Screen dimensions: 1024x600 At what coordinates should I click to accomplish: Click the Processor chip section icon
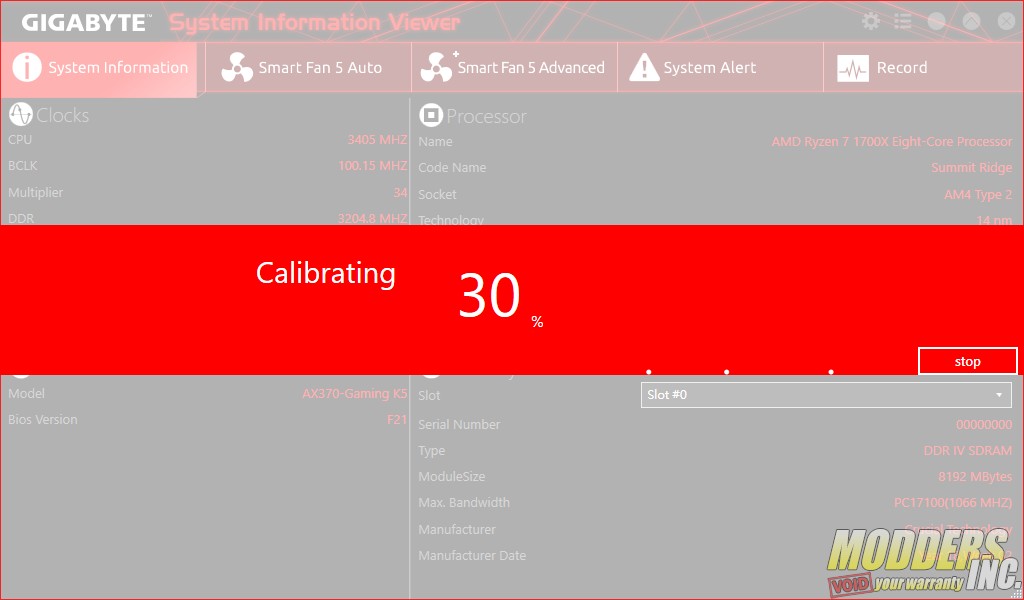[430, 116]
